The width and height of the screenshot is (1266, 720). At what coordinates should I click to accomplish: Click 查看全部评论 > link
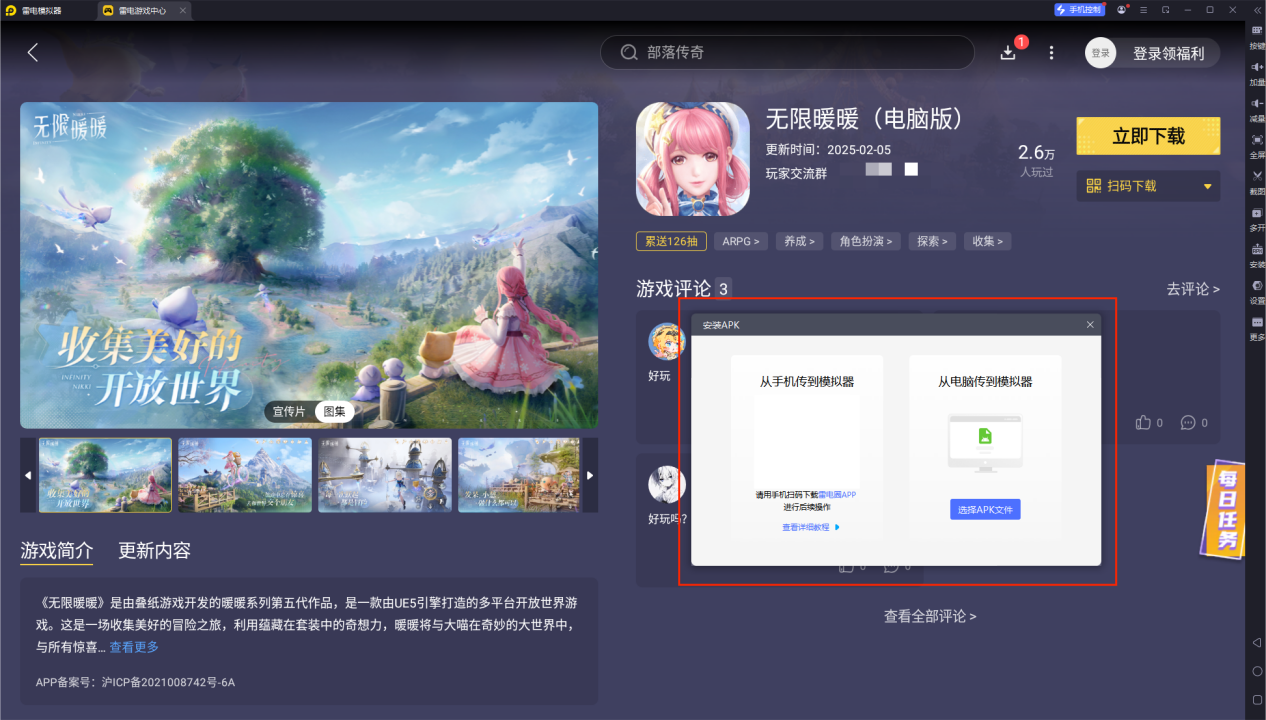[930, 616]
